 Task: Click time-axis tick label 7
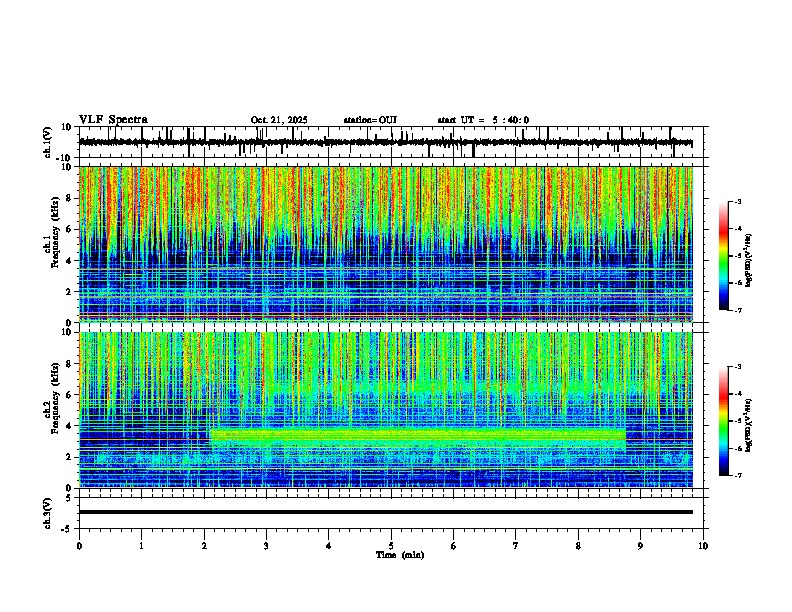pyautogui.click(x=516, y=546)
